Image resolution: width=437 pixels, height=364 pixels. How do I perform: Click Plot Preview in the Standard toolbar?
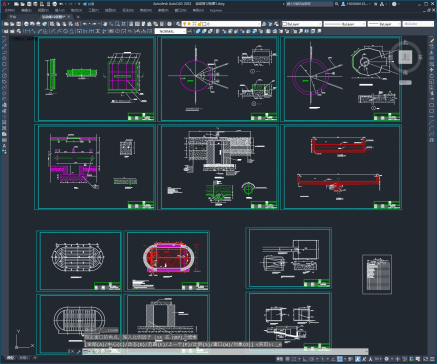pyautogui.click(x=32, y=24)
